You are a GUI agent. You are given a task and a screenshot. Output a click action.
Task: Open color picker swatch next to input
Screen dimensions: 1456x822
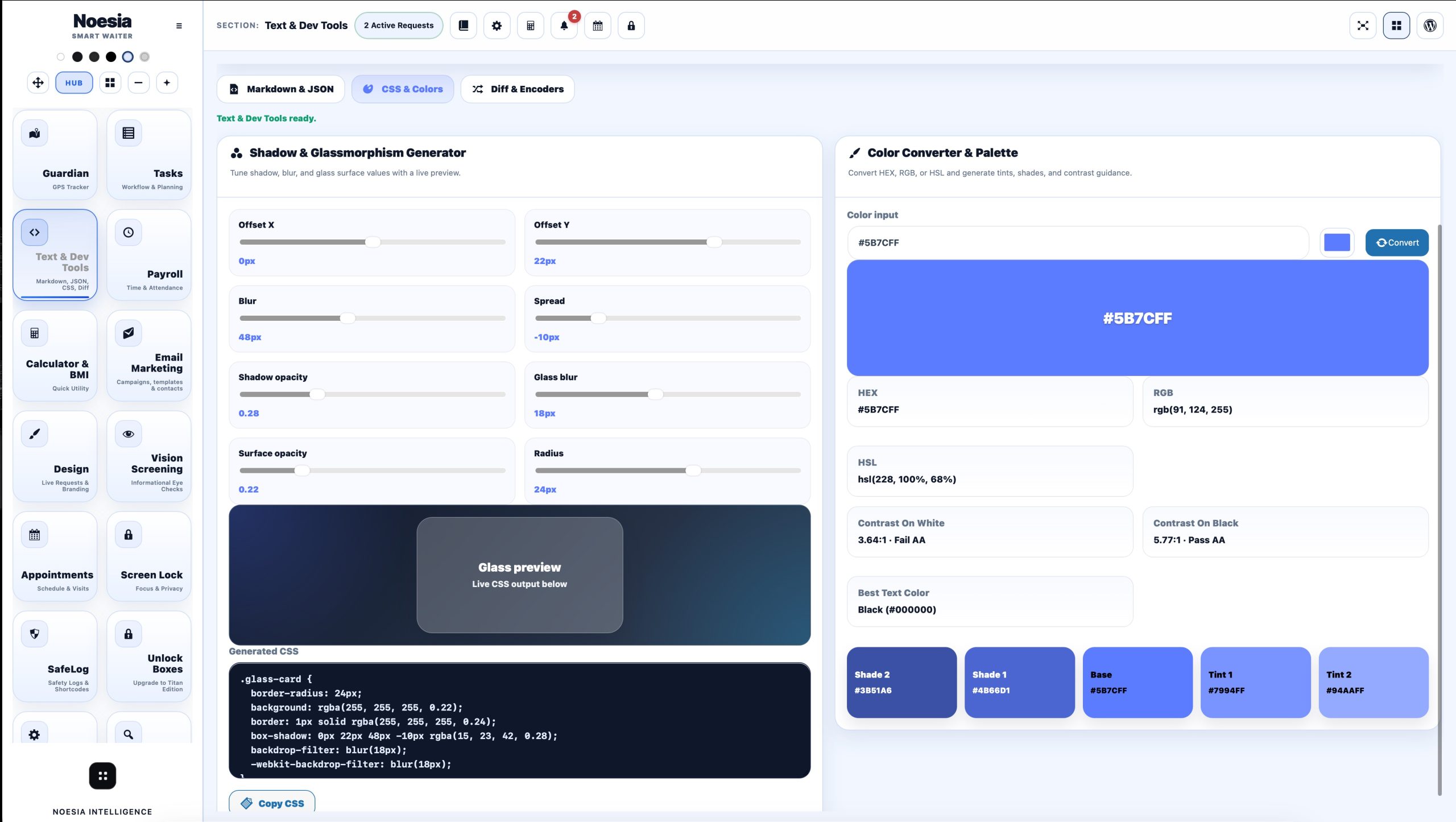[x=1337, y=243]
